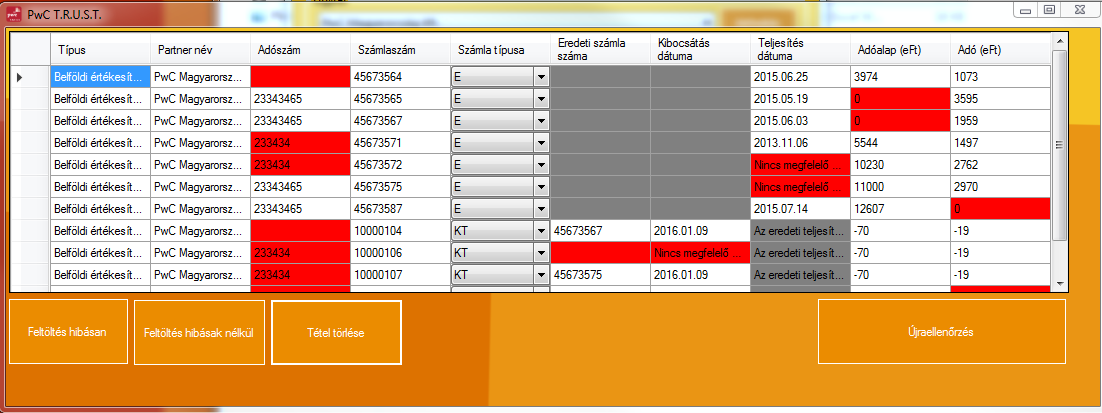Click invoice number cell 45673565
This screenshot has height=413, width=1102.
pos(401,99)
